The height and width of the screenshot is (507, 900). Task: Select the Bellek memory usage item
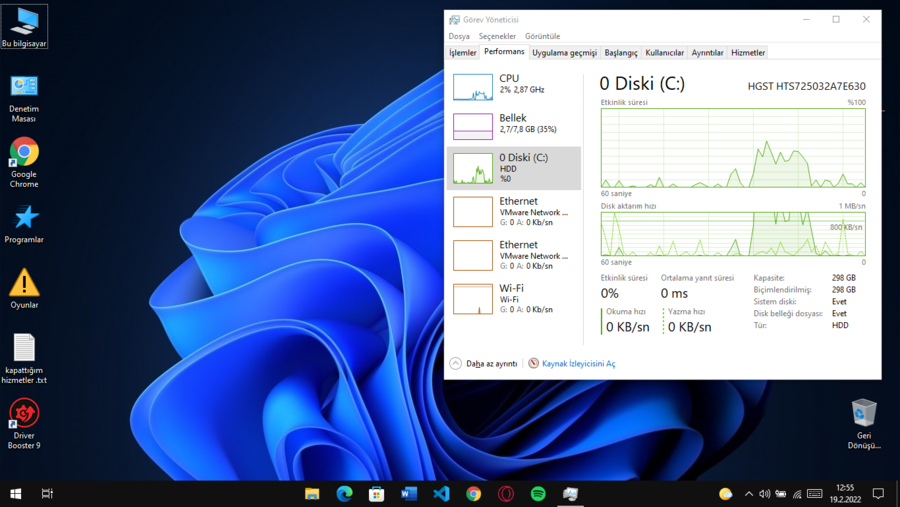point(514,126)
